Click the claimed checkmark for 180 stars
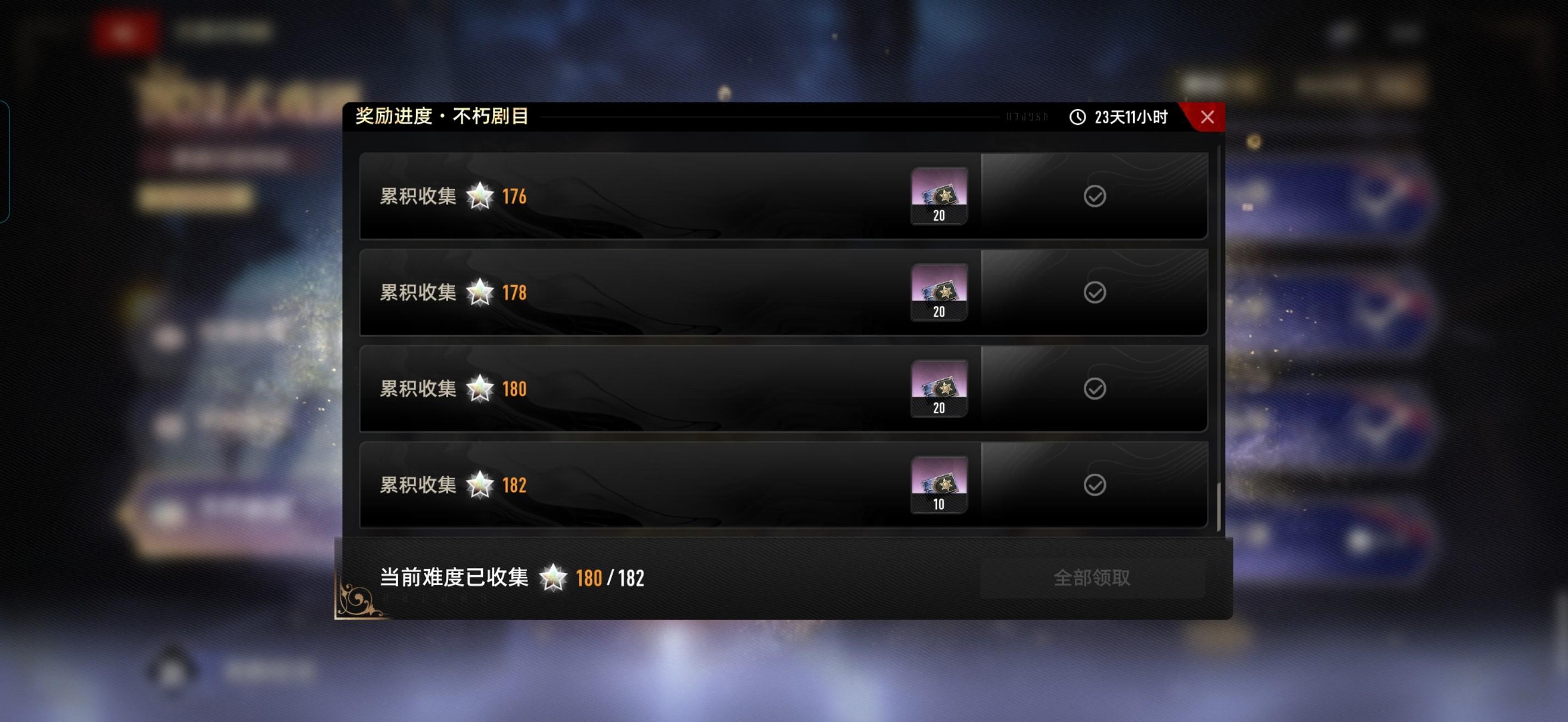Image resolution: width=1568 pixels, height=722 pixels. (1095, 388)
